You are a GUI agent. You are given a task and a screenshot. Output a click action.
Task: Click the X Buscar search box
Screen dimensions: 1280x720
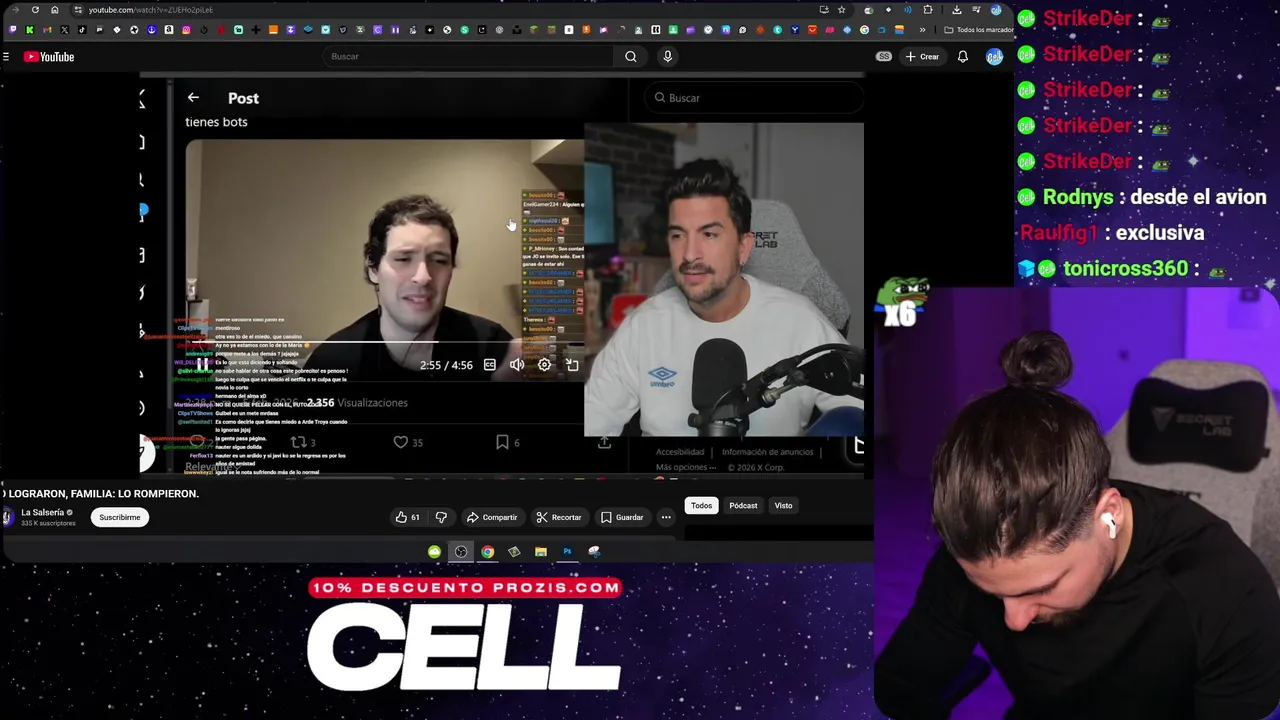pyautogui.click(x=755, y=98)
